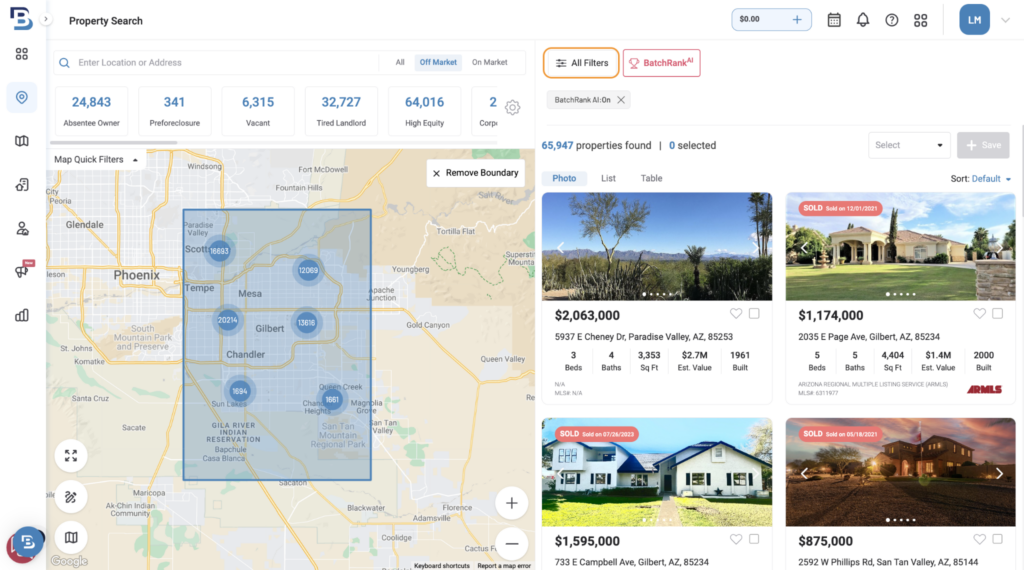Click the help question mark icon
This screenshot has width=1024, height=570.
pos(891,20)
